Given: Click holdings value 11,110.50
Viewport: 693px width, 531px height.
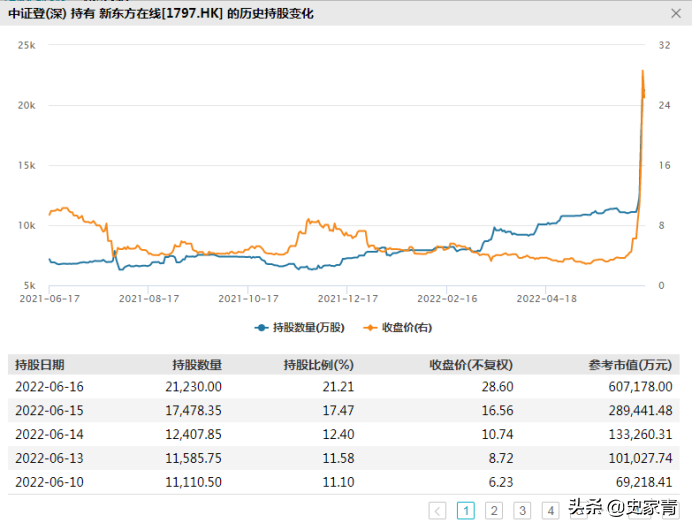Looking at the screenshot, I should point(194,482).
